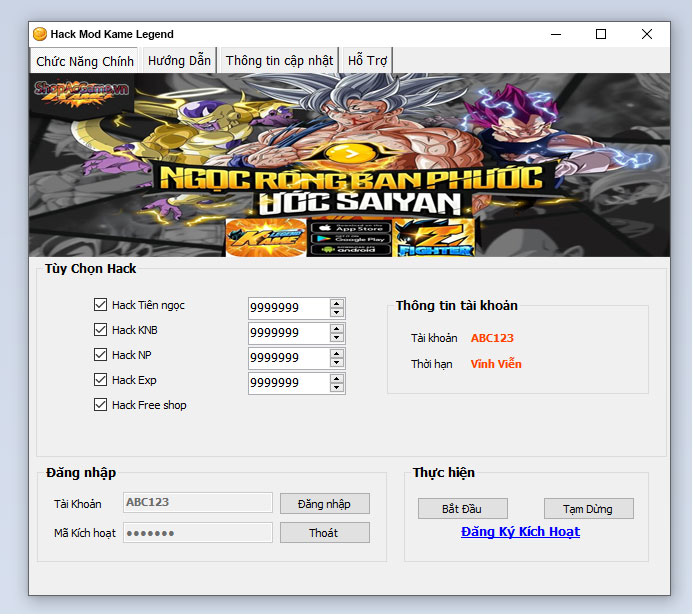The image size is (693, 616).
Task: Click the Kame Legend game logo in banner
Action: point(266,238)
